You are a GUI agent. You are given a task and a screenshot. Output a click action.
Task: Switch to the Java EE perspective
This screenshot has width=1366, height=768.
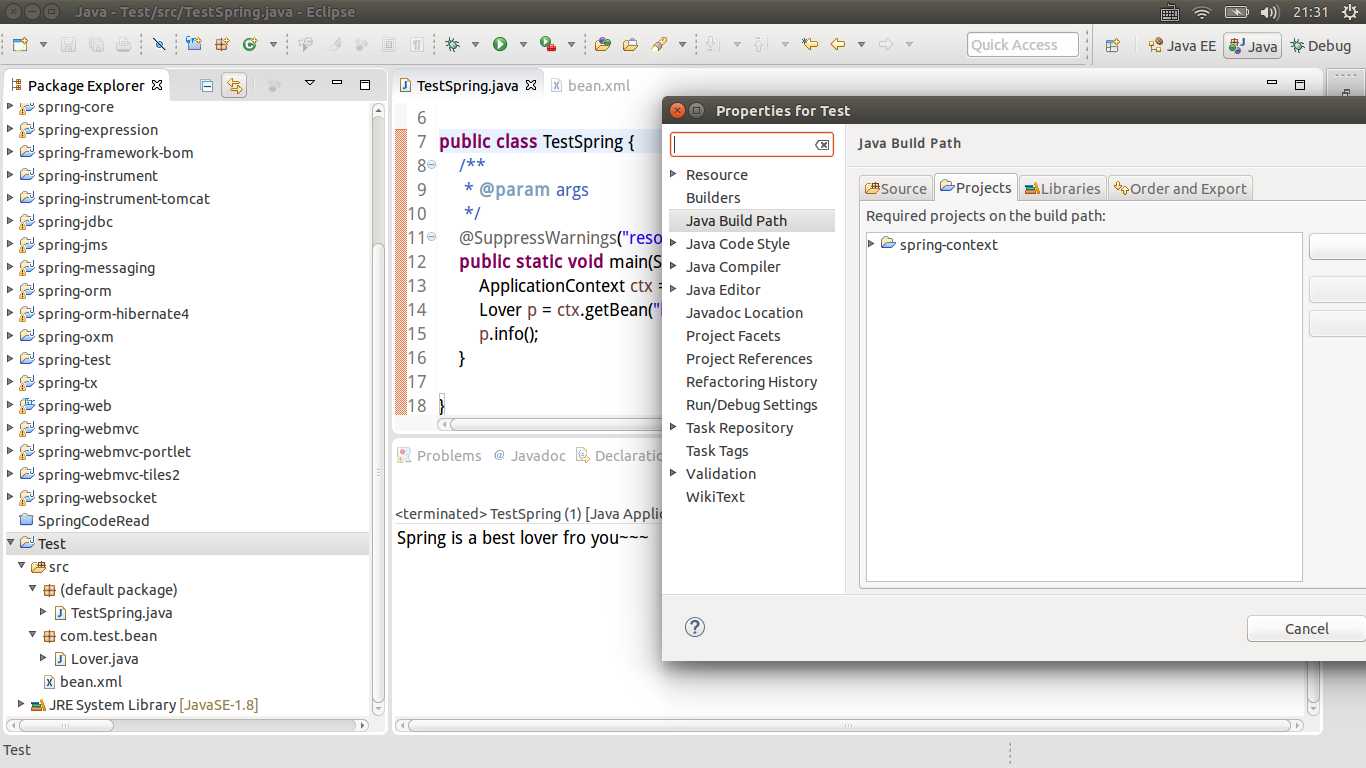[1181, 46]
